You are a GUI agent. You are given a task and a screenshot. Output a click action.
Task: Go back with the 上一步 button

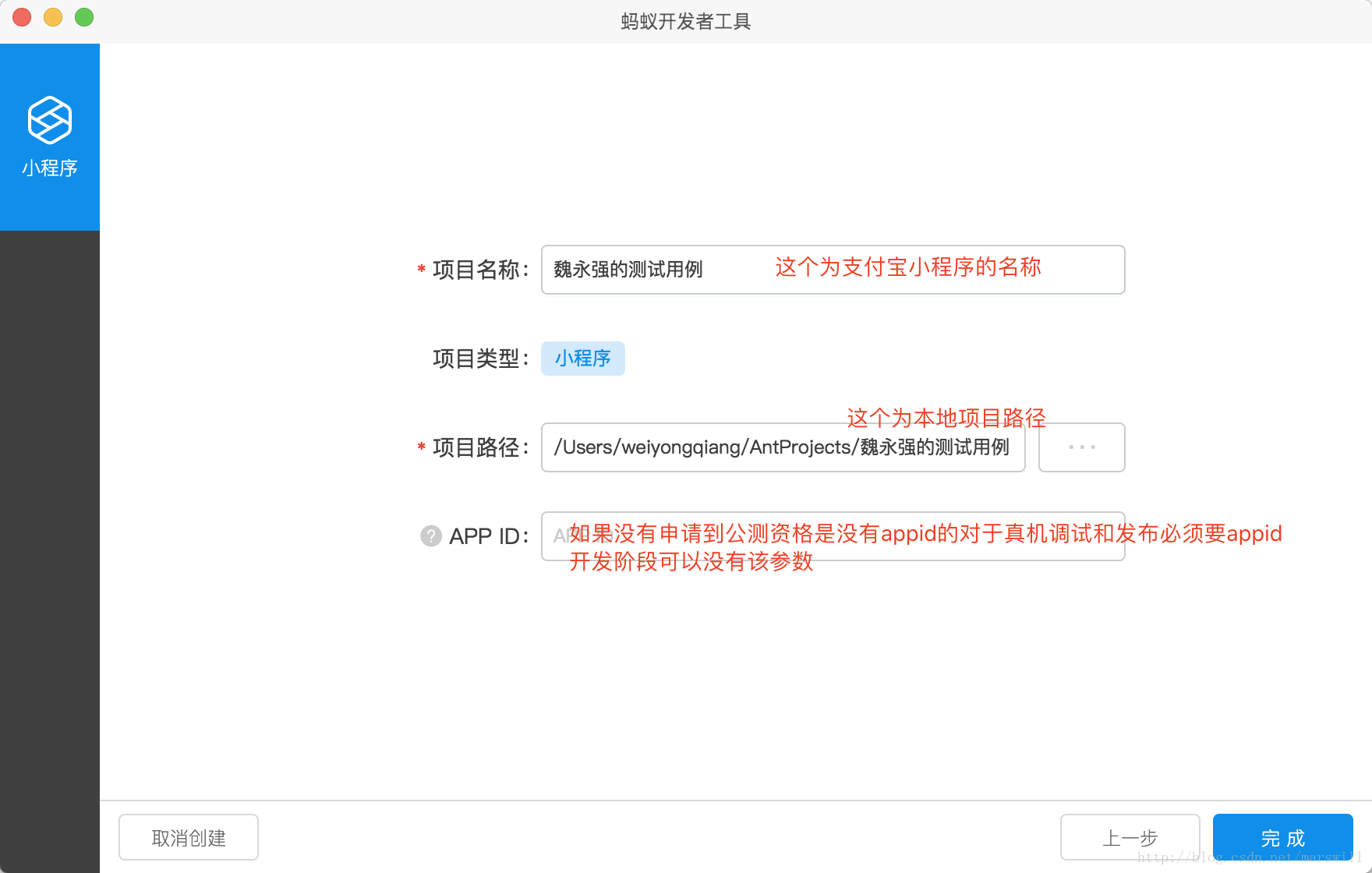pos(1130,837)
